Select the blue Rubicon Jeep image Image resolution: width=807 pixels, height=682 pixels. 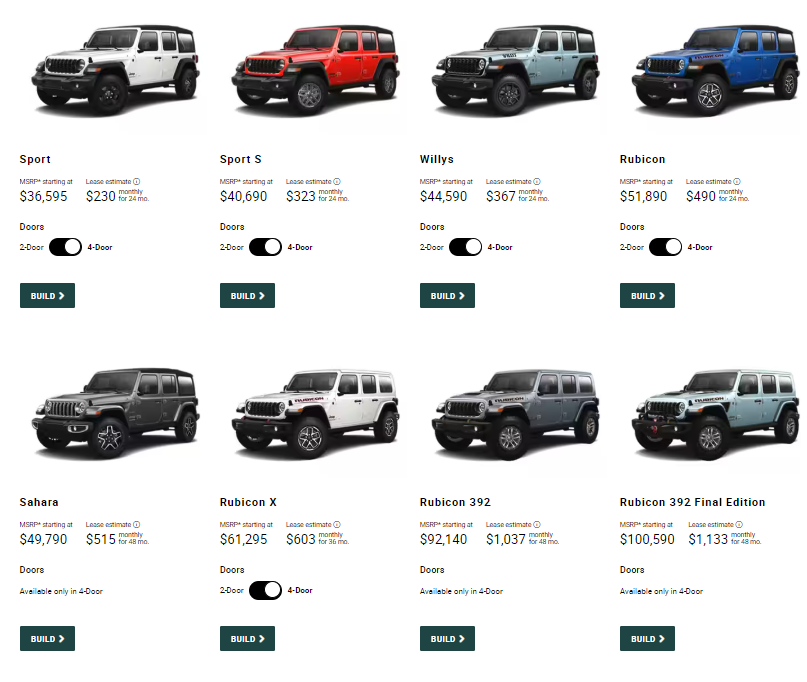tap(715, 69)
